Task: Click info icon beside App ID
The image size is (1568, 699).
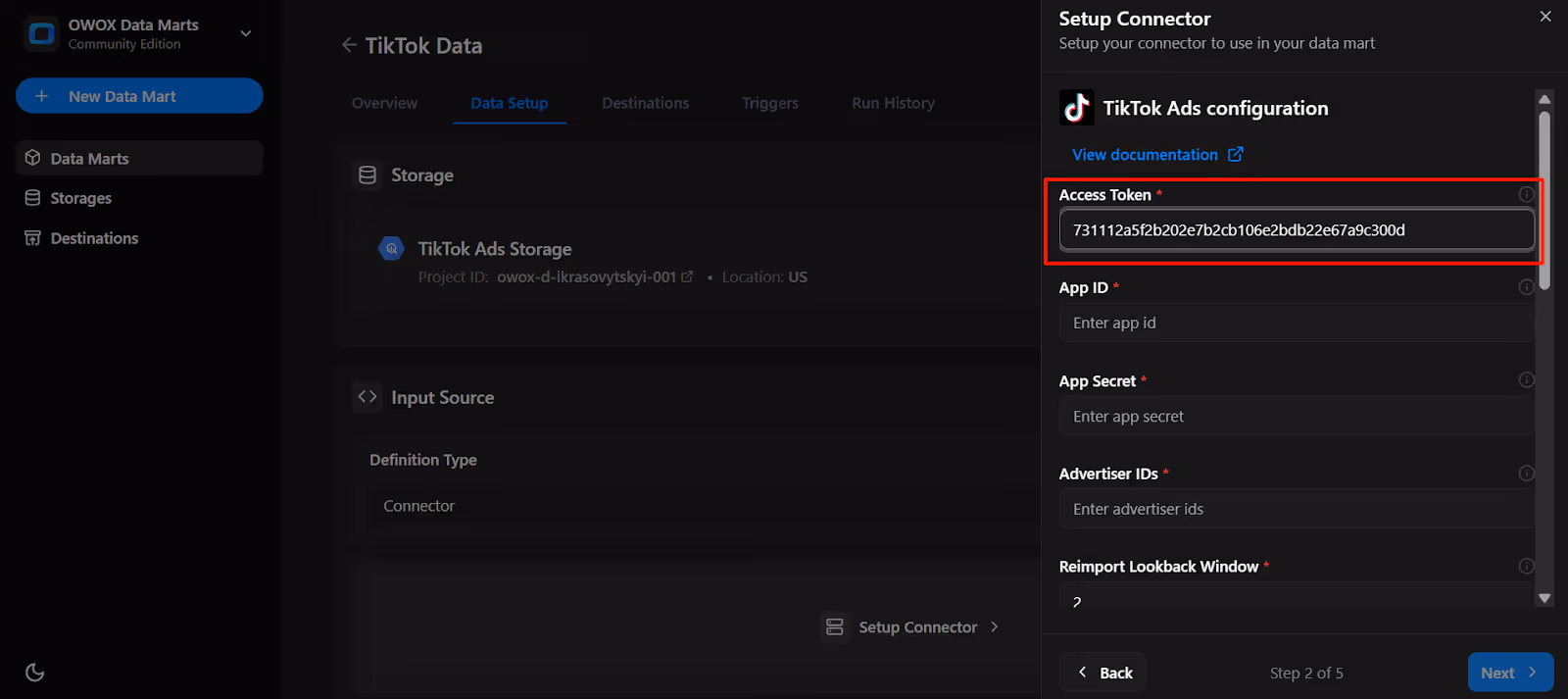Action: 1526,287
